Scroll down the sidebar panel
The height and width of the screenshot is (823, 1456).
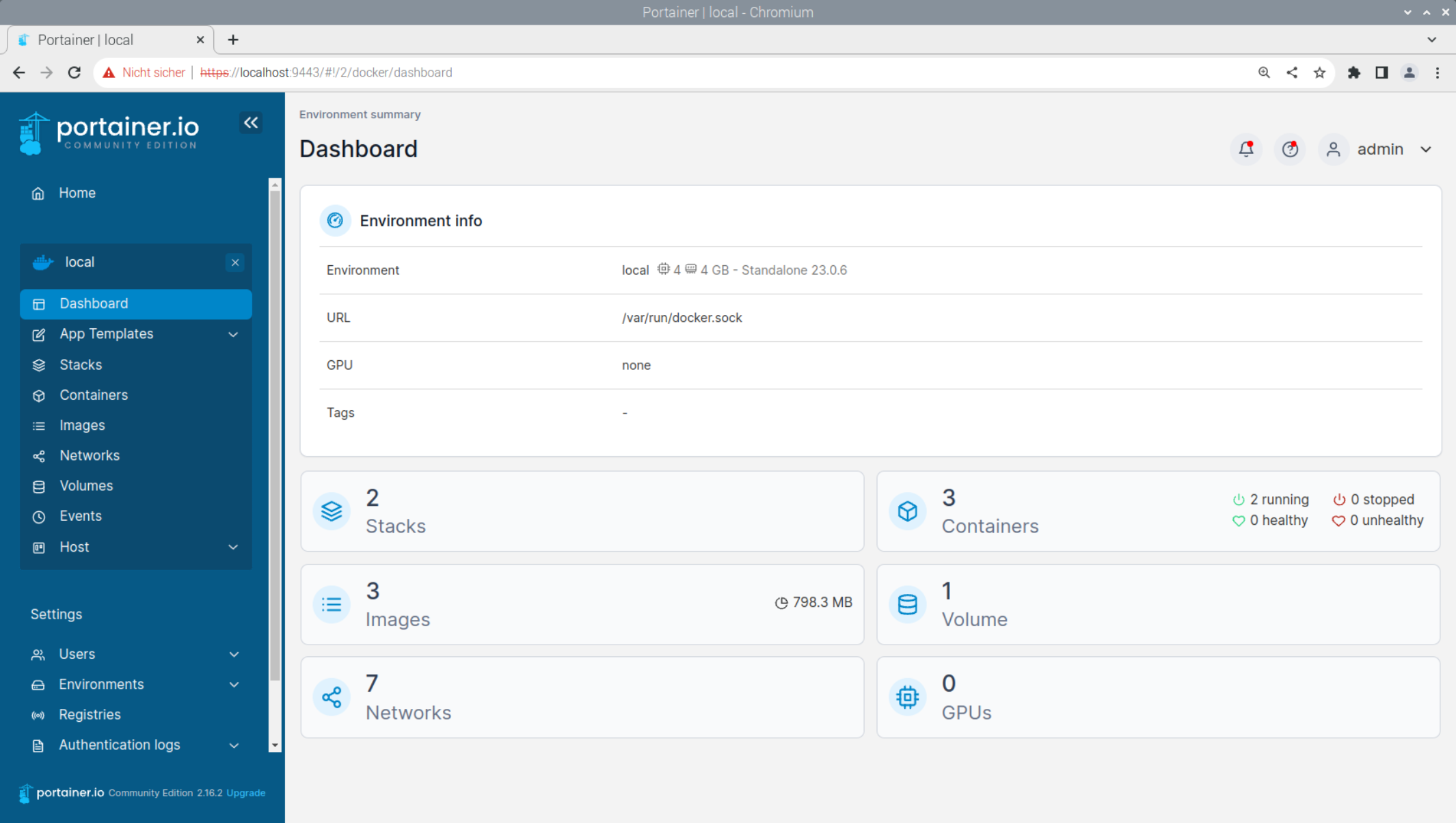tap(275, 744)
